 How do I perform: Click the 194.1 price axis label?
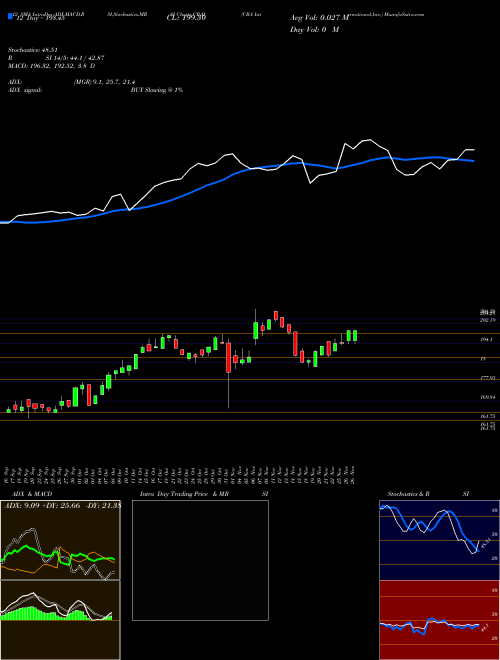[x=488, y=340]
